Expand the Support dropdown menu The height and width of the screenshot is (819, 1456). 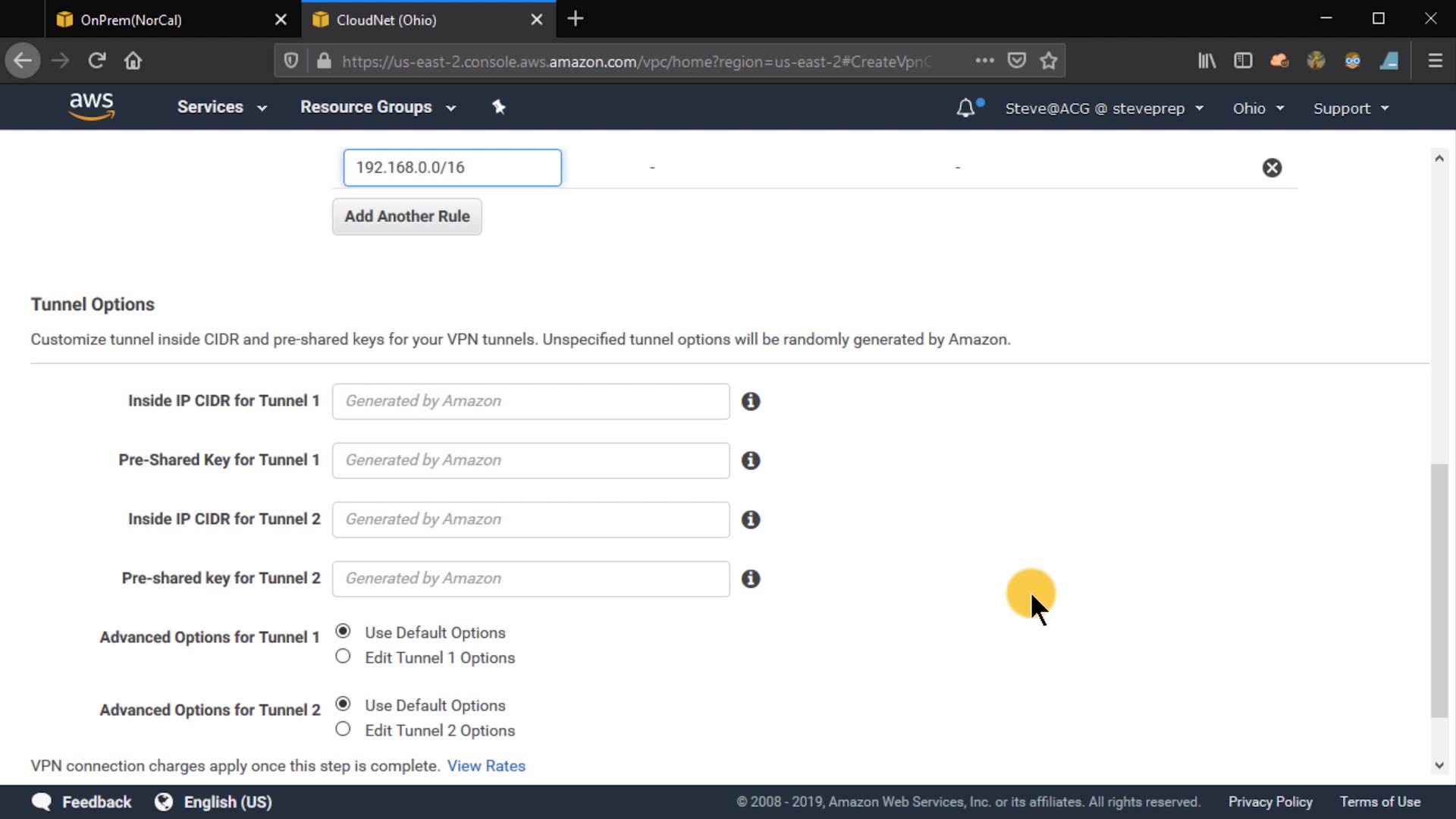tap(1351, 108)
